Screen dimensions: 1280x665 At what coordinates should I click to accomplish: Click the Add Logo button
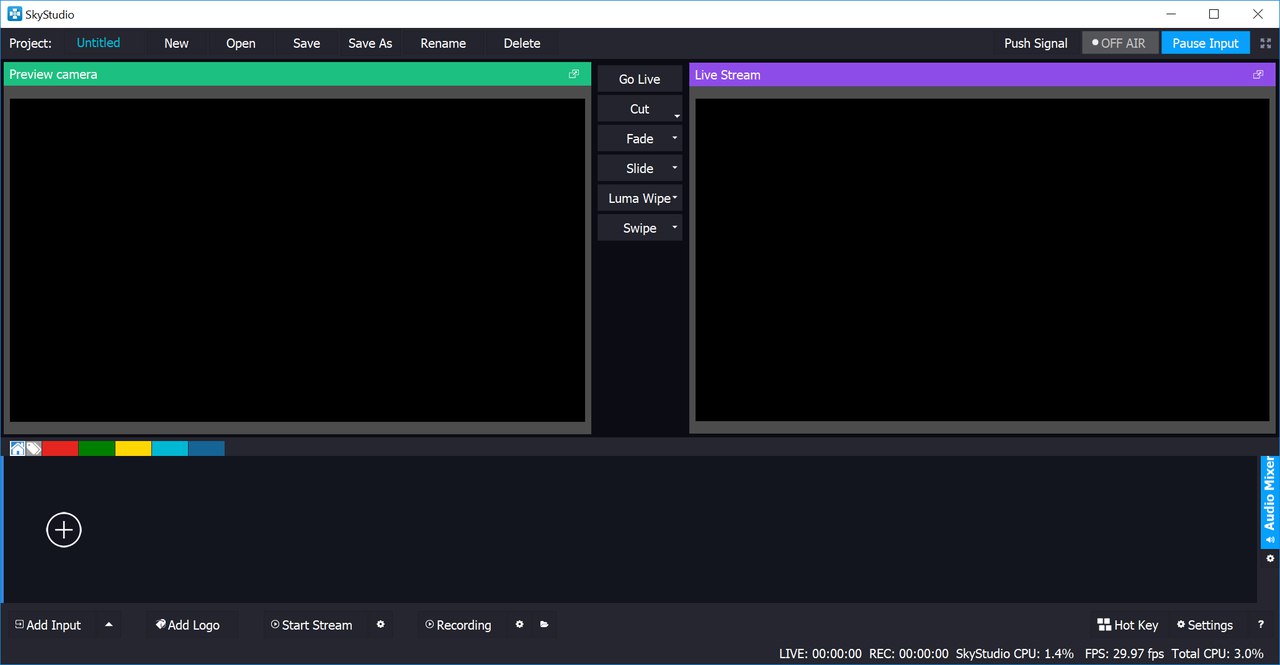pos(188,625)
